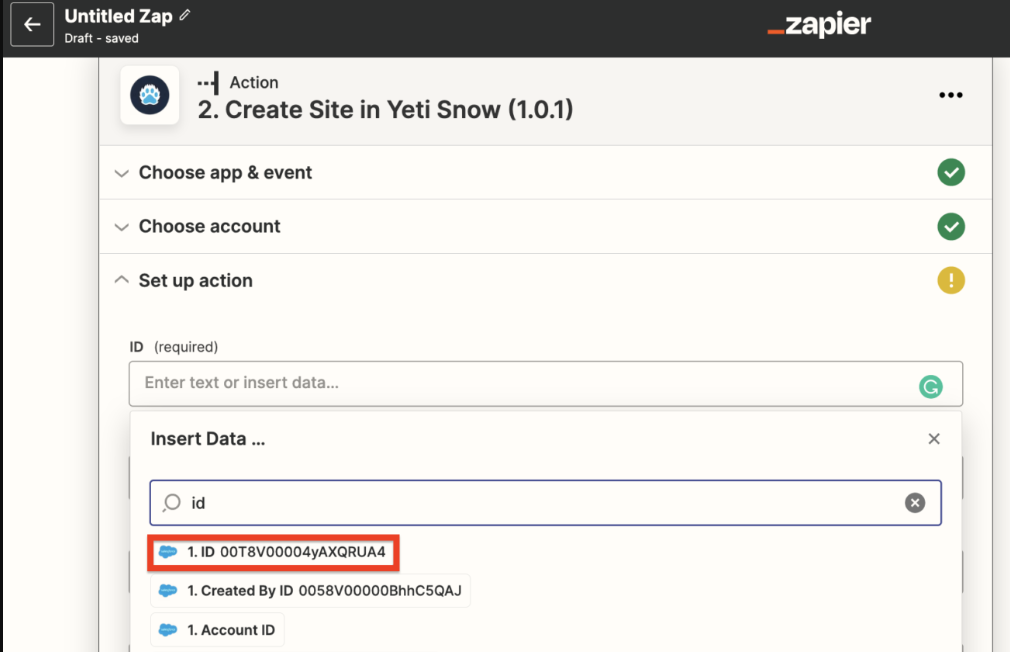Select the 1. ID 00T8V00004yAXQRUA4 option
The width and height of the screenshot is (1010, 652).
pyautogui.click(x=273, y=552)
